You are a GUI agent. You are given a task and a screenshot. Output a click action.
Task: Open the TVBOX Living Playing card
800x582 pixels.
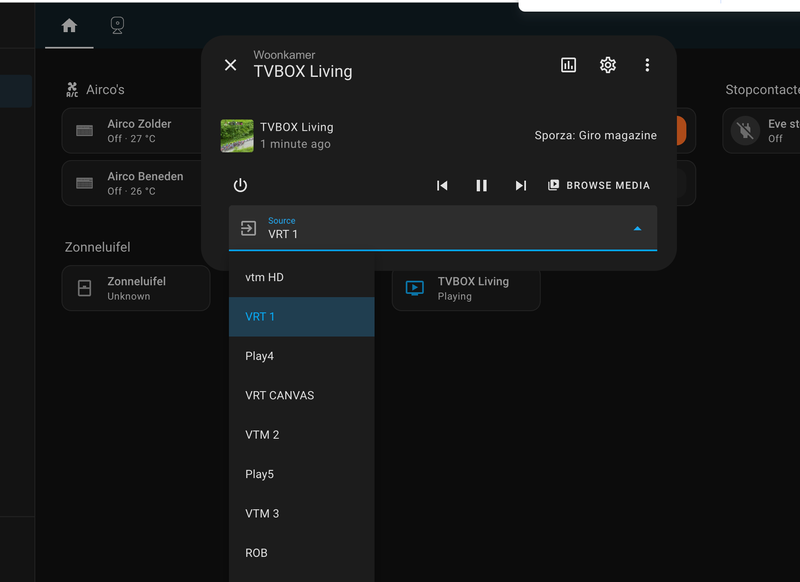(466, 289)
